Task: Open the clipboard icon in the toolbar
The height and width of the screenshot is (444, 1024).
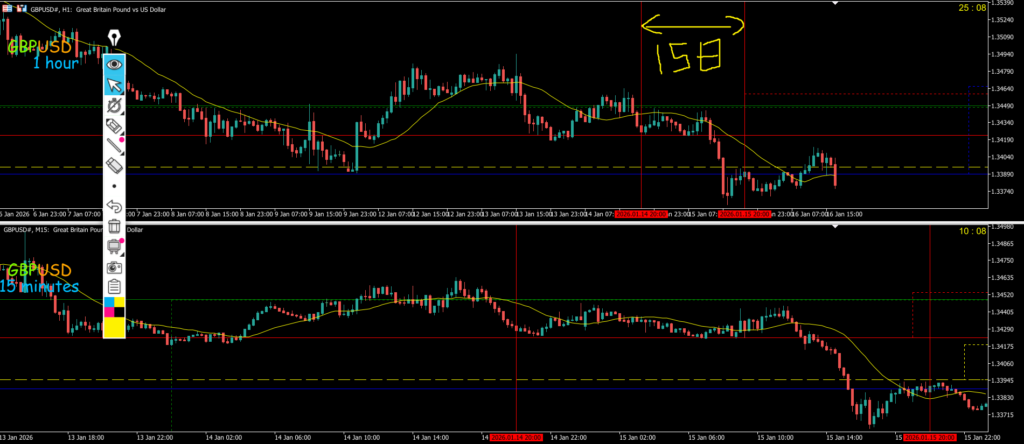Action: pyautogui.click(x=114, y=287)
